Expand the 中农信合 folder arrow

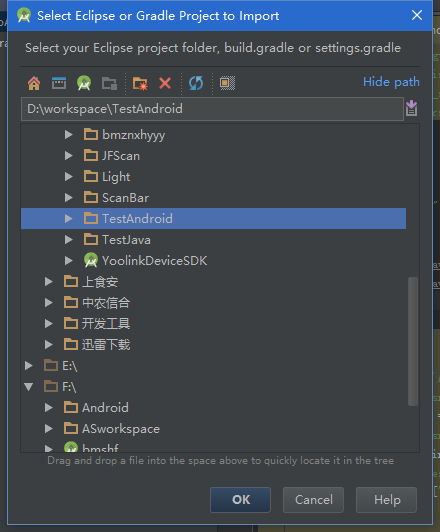(x=49, y=303)
